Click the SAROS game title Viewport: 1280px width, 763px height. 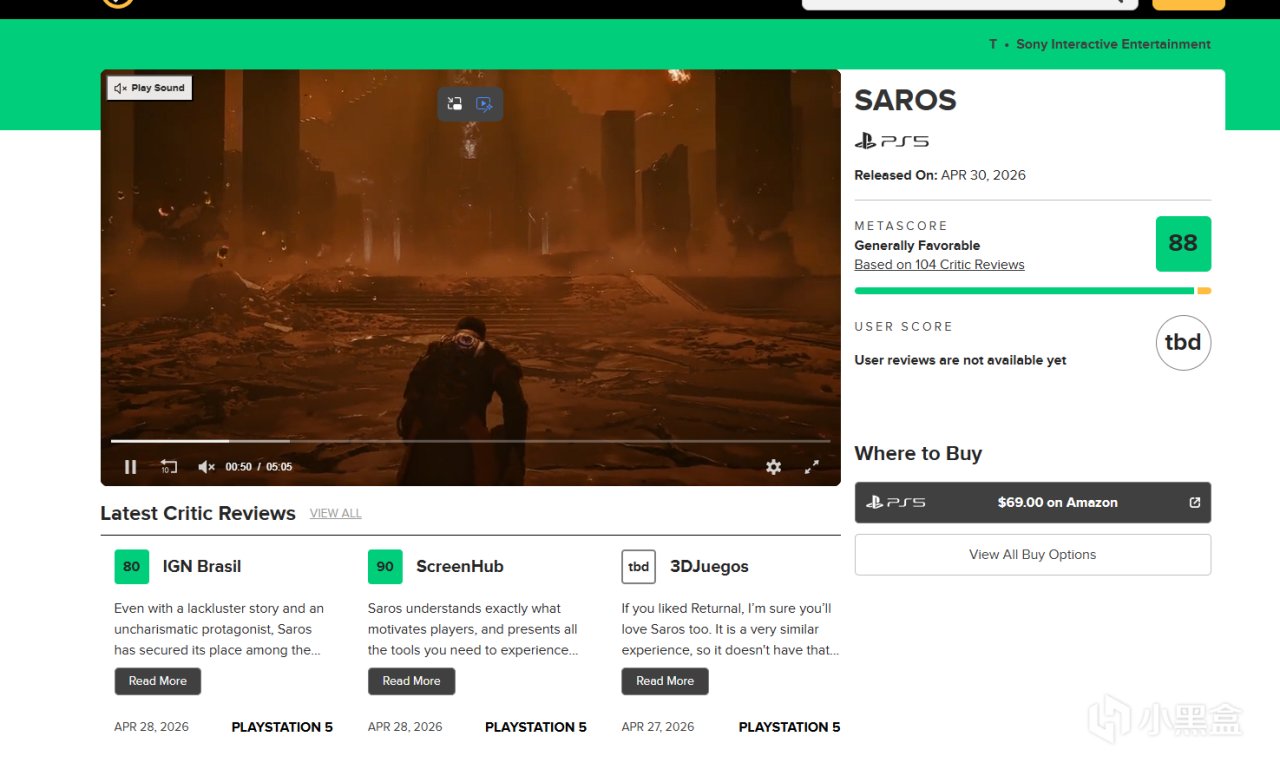click(905, 100)
